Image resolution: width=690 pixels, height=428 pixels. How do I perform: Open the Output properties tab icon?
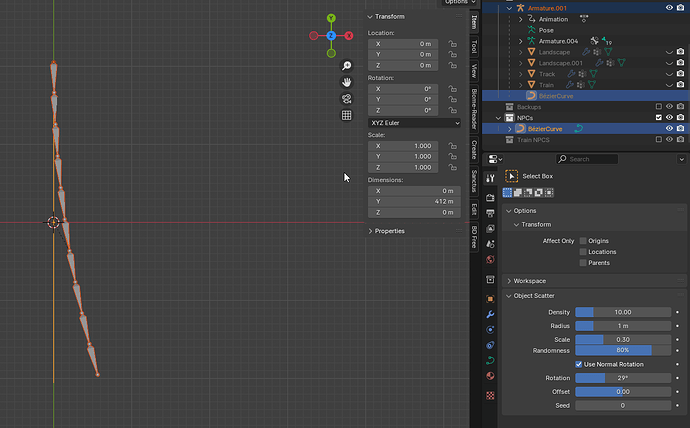[490, 213]
